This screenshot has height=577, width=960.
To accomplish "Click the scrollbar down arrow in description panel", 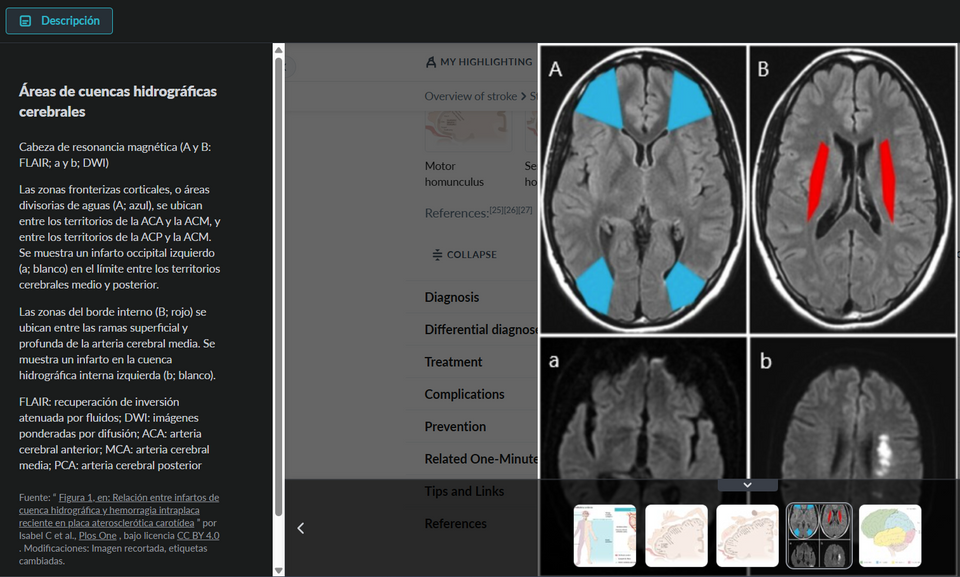I will 278,569.
